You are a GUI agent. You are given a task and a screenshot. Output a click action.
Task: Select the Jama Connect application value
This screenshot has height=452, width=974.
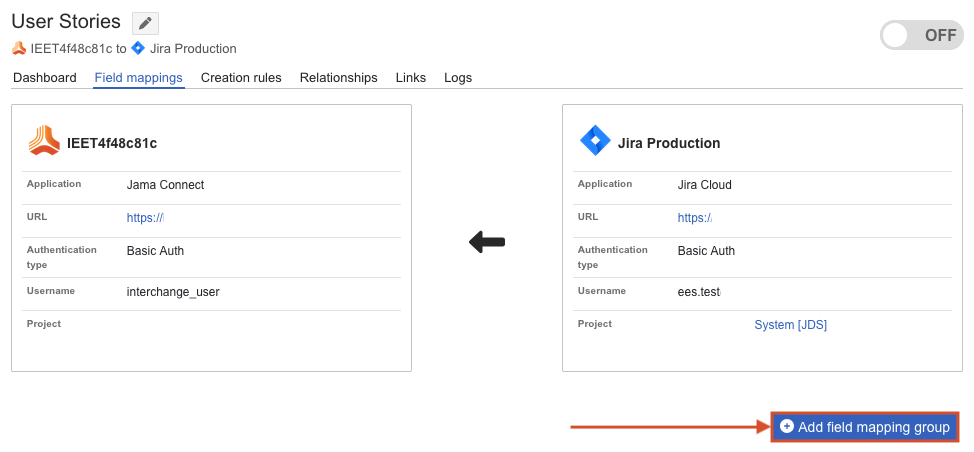click(165, 184)
